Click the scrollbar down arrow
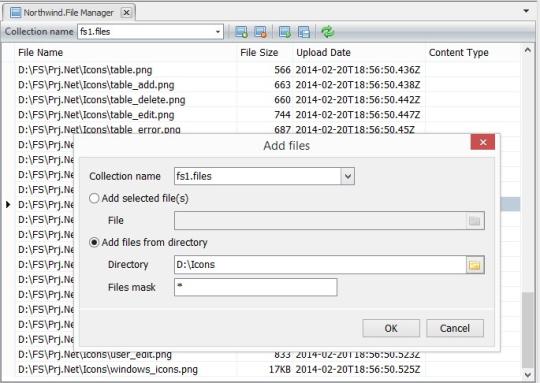This screenshot has width=540, height=383. pos(527,375)
